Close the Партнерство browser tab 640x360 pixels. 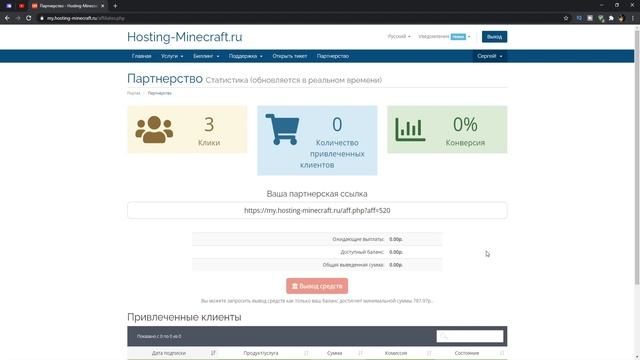[x=102, y=6]
